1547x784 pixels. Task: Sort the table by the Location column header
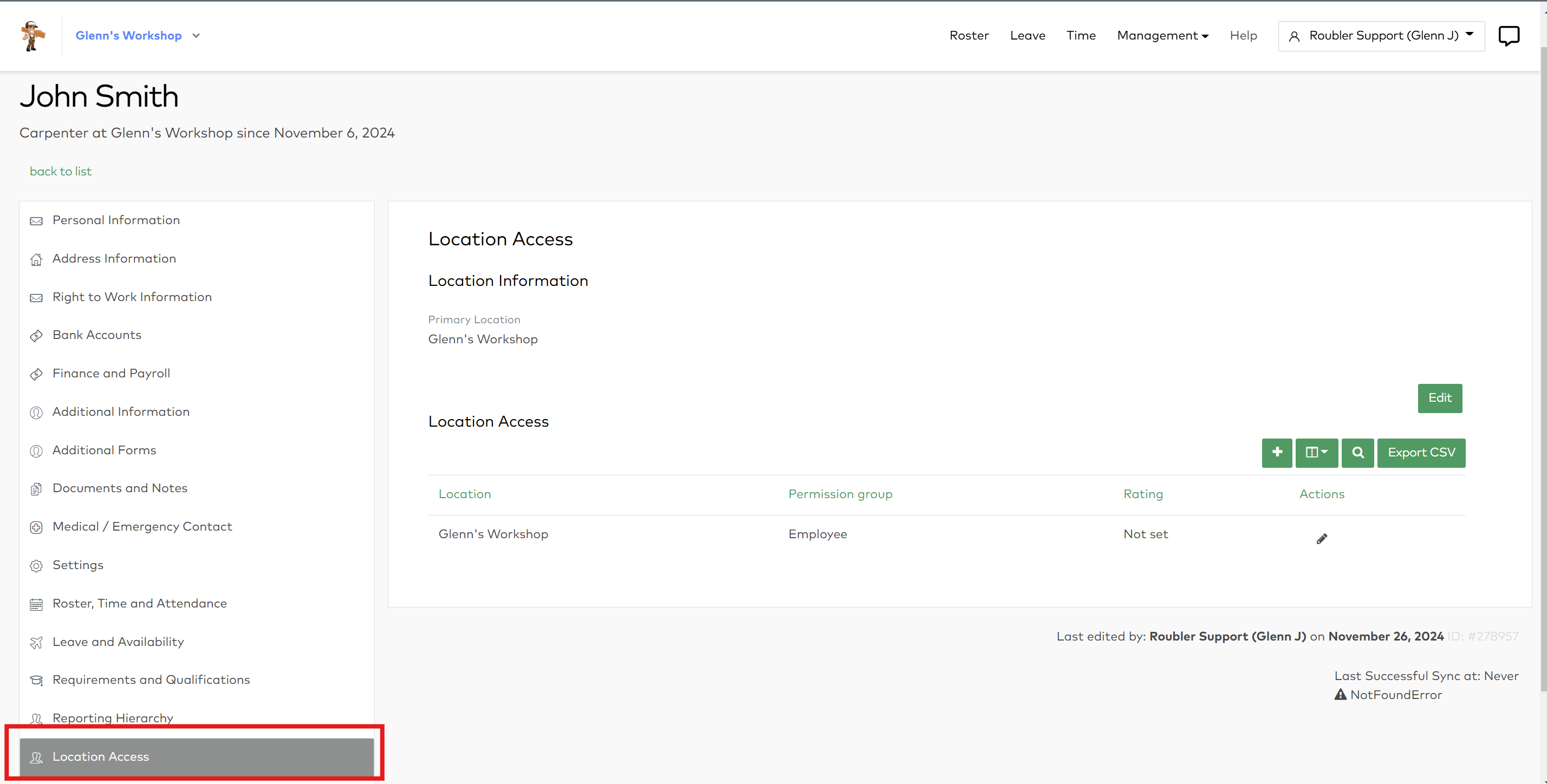464,494
